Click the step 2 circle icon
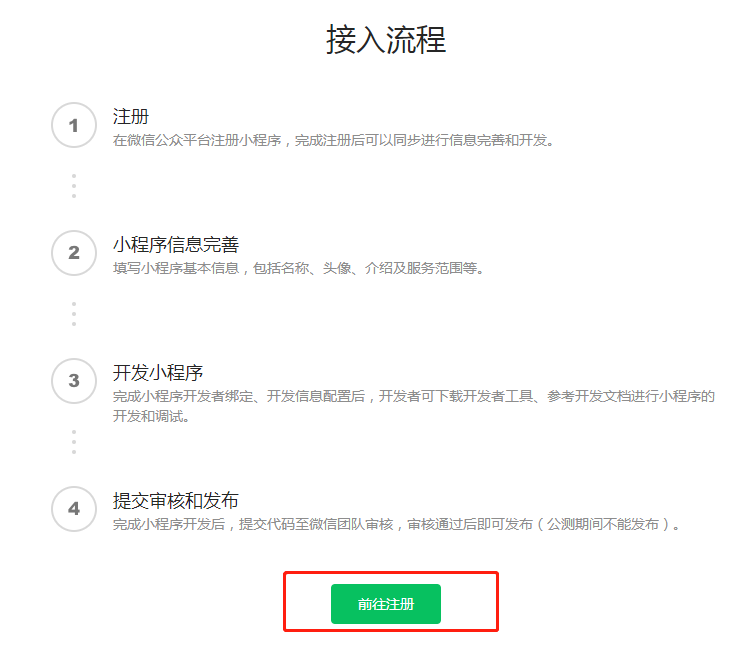Screen dimensions: 753x658 pos(73,253)
